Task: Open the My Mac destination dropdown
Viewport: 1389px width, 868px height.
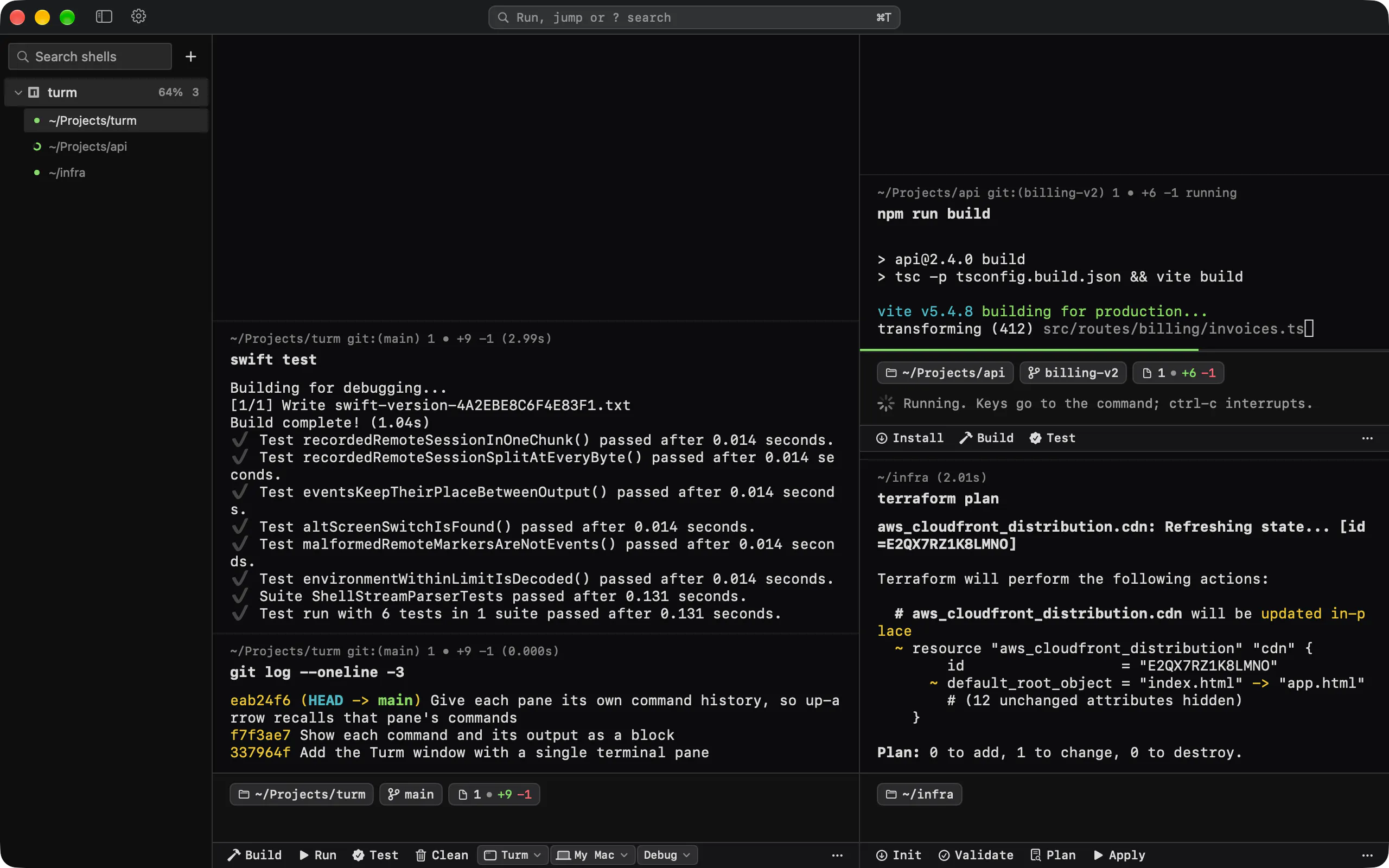Action: [x=592, y=855]
